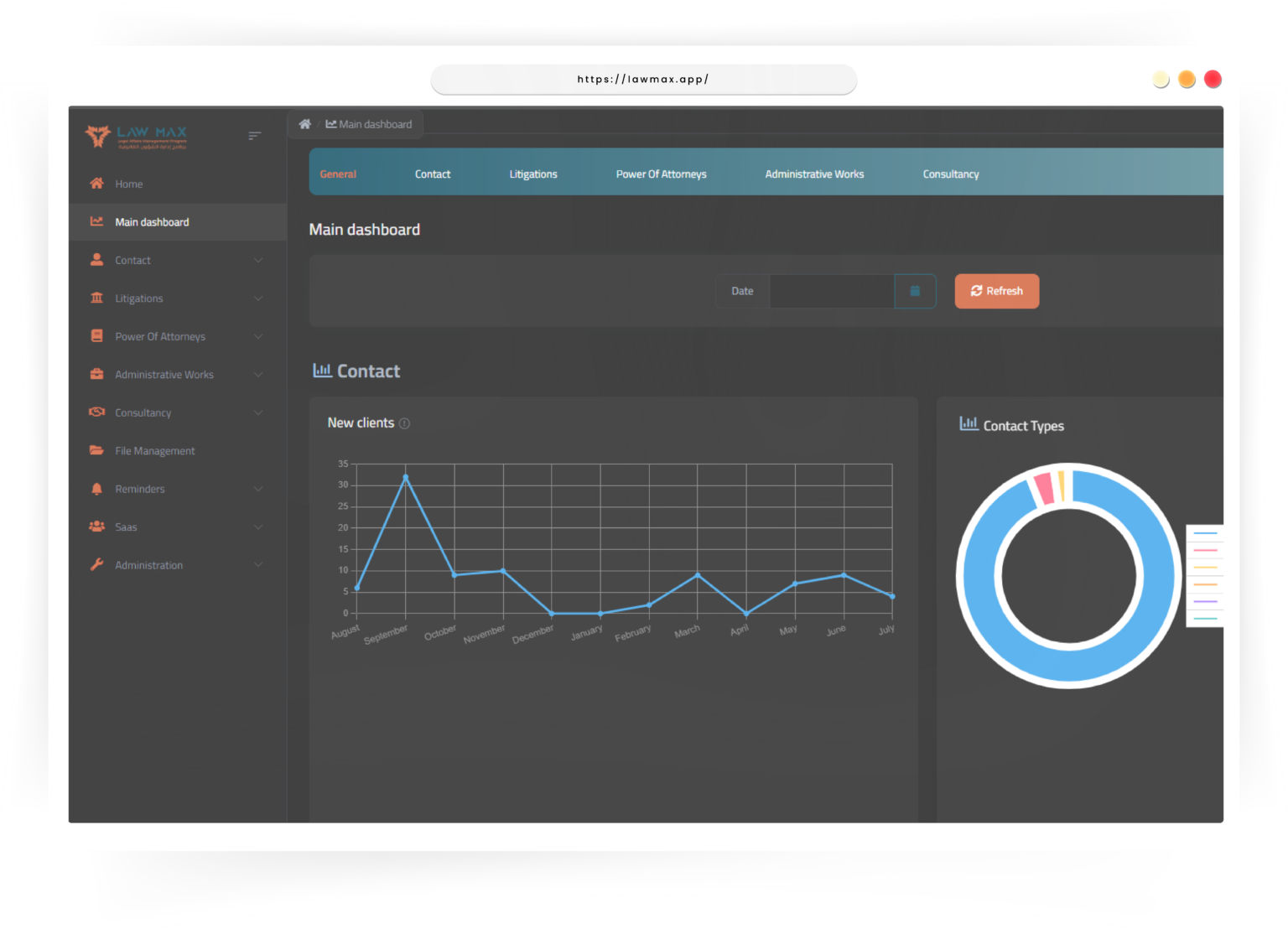1288x939 pixels.
Task: Select the File Management folder icon
Action: pos(96,450)
